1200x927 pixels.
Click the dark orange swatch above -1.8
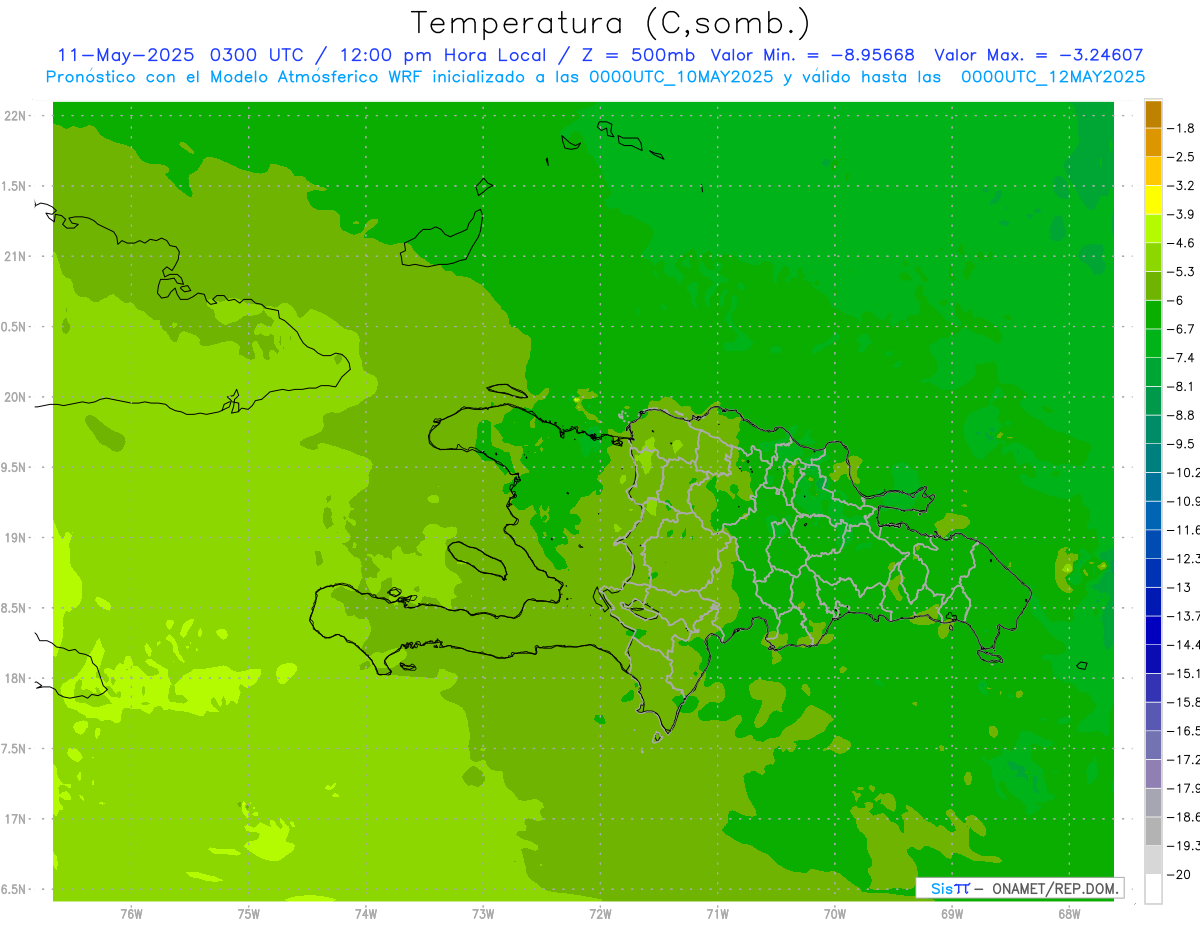tap(1153, 114)
